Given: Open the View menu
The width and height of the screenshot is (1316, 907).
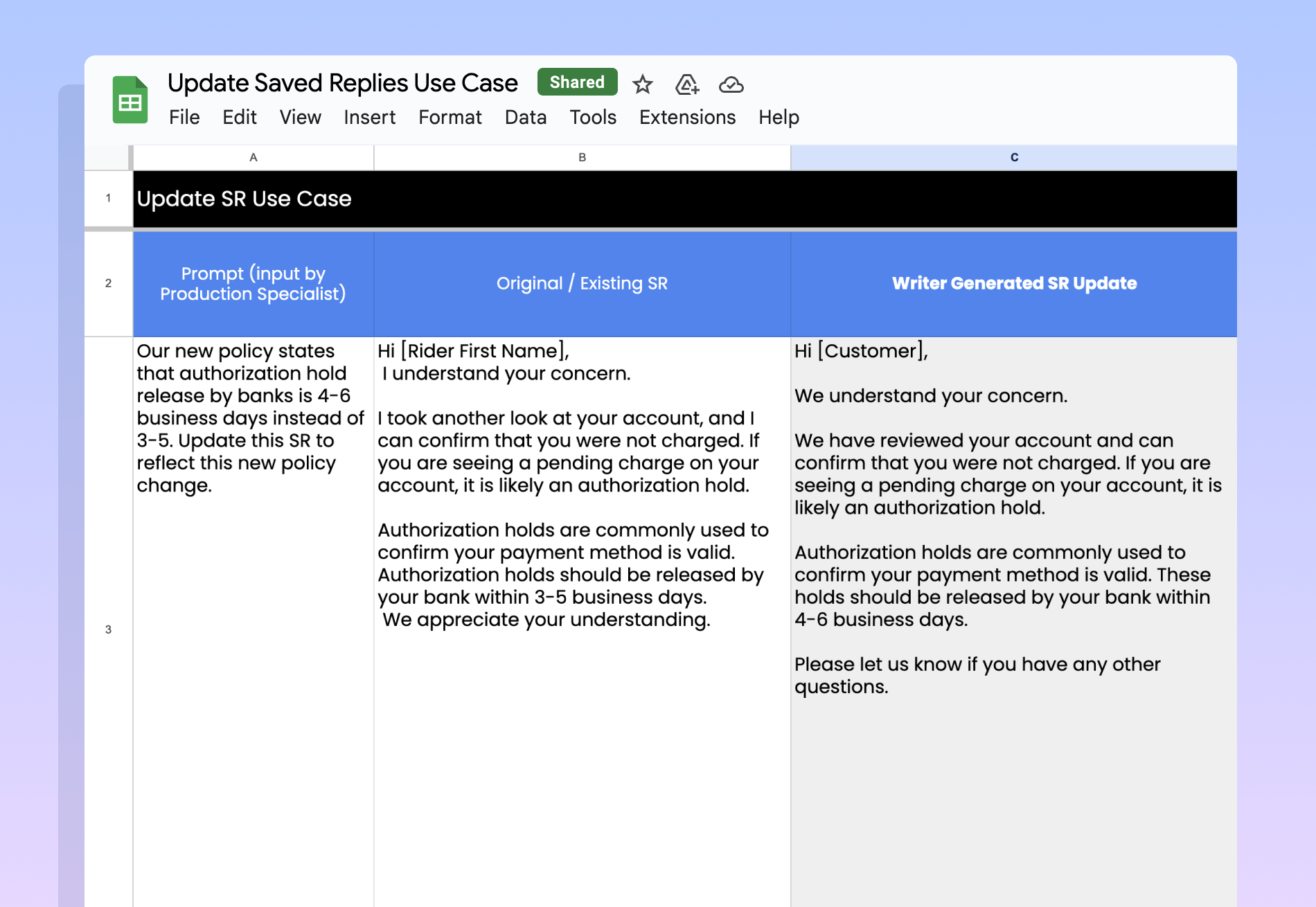Looking at the screenshot, I should click(x=300, y=118).
